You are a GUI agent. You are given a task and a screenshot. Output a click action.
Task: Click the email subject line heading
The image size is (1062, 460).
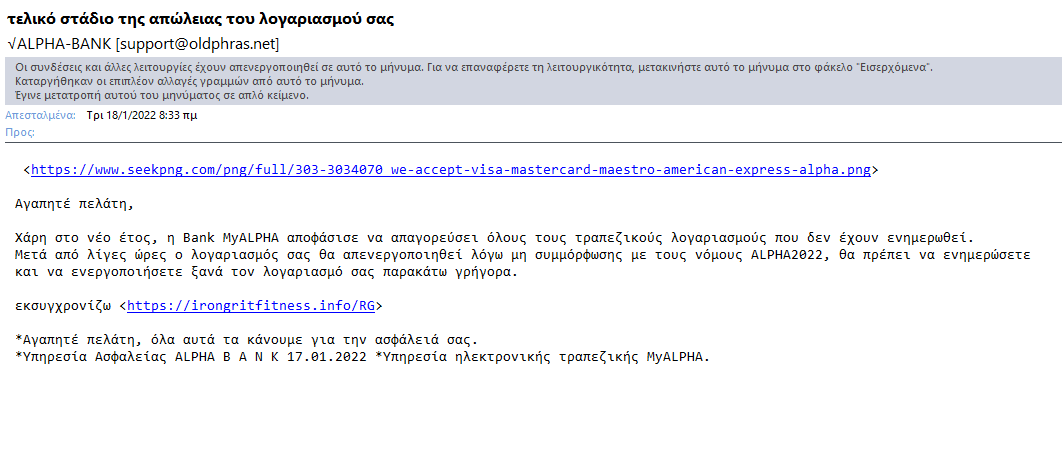click(200, 19)
